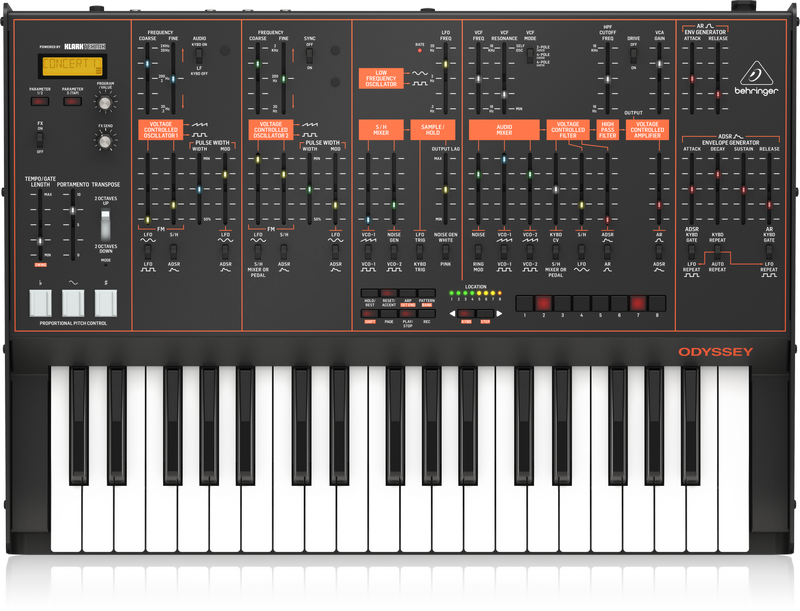Click the left location arrow
This screenshot has width=800, height=611.
[455, 313]
